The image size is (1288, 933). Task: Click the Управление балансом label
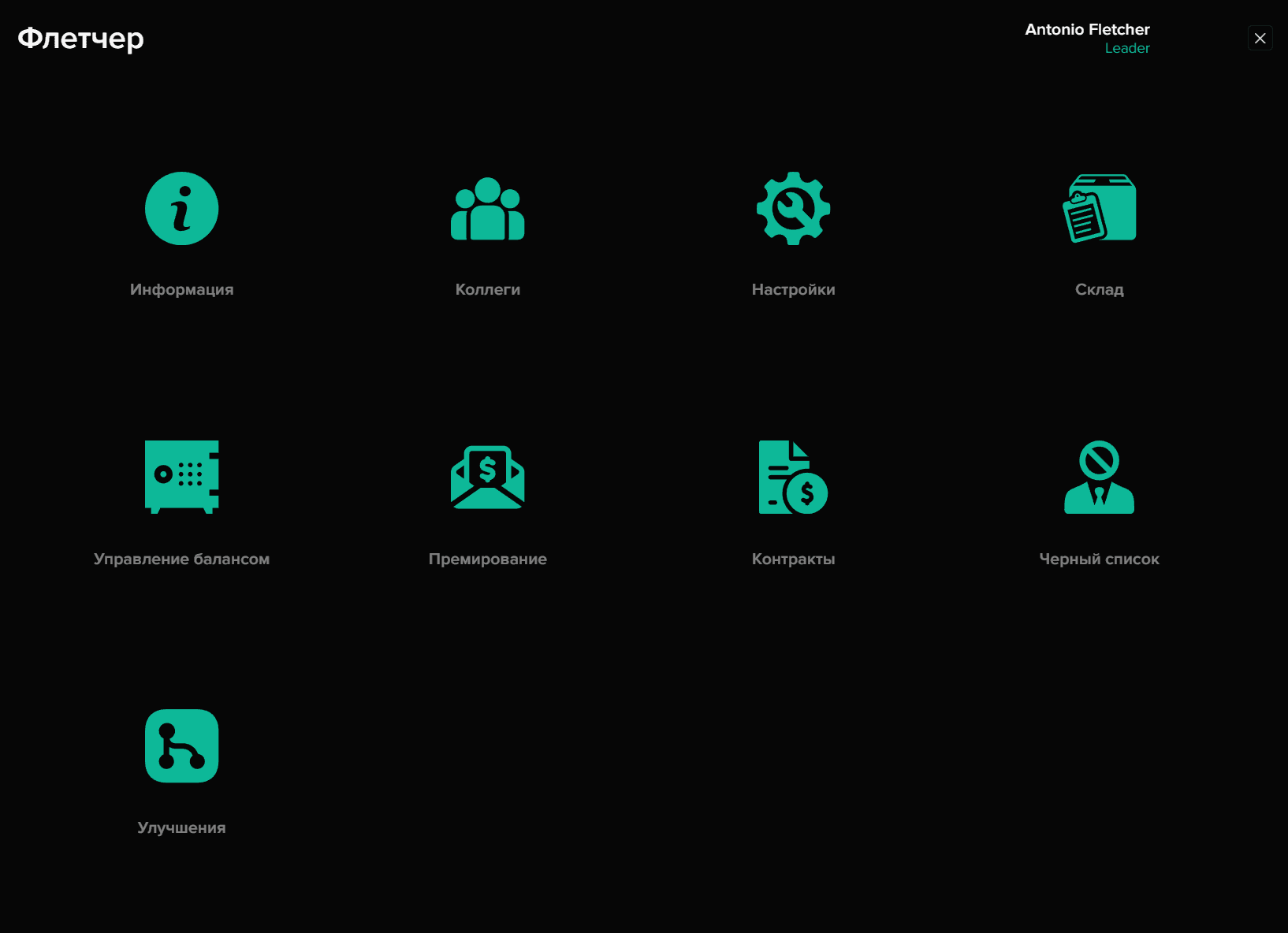(181, 559)
